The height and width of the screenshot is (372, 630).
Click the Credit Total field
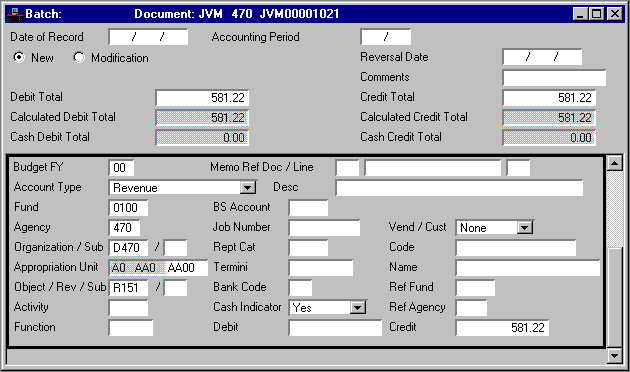[x=549, y=98]
